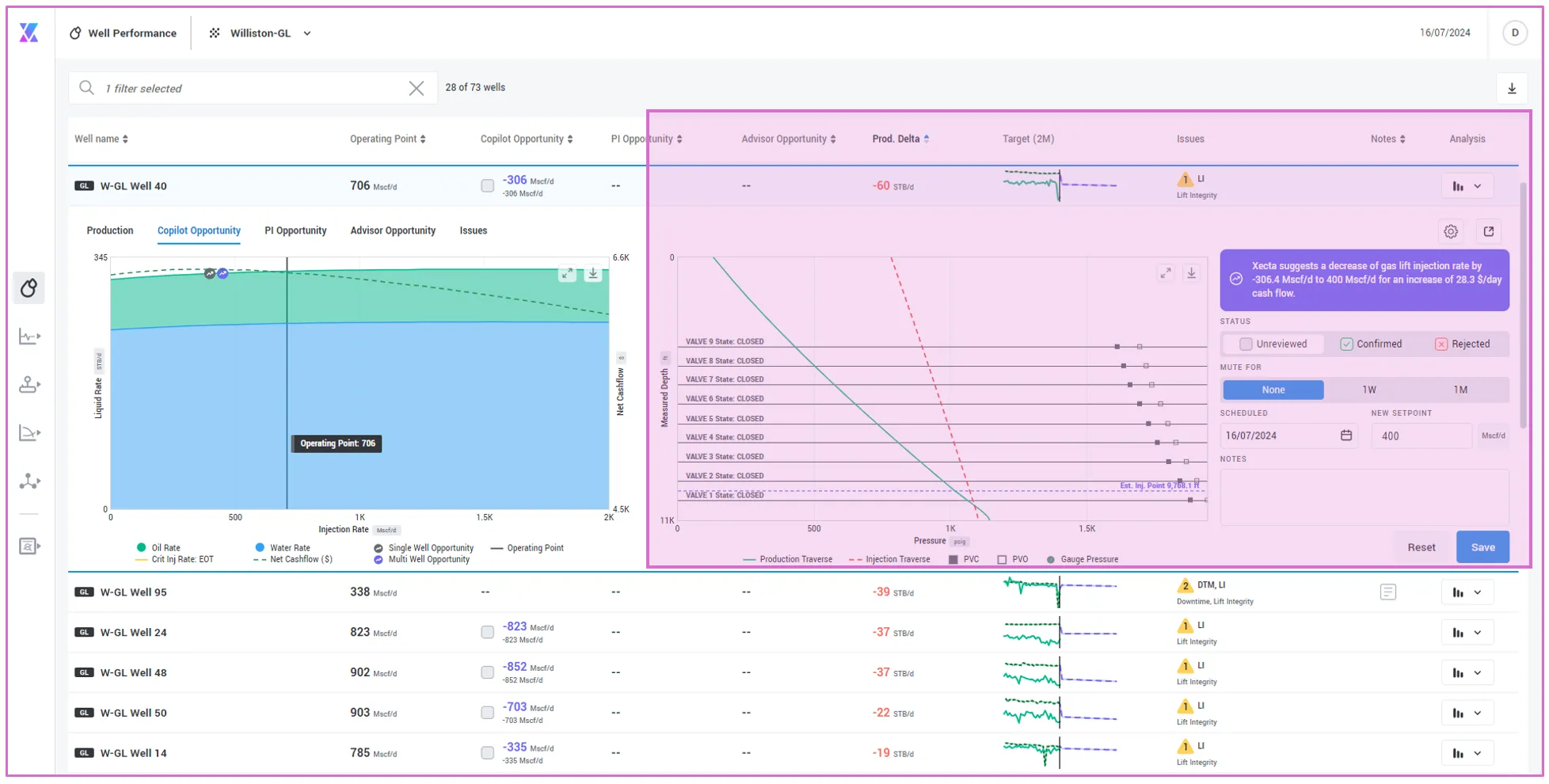The width and height of the screenshot is (1549, 784).
Task: Tick the copilot checkbox for W-GL Well 48
Action: [488, 673]
